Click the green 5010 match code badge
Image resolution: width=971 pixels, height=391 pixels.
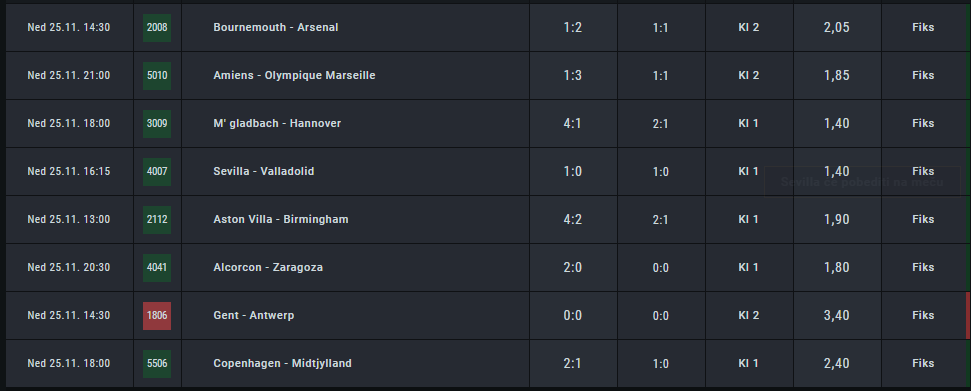pyautogui.click(x=157, y=76)
